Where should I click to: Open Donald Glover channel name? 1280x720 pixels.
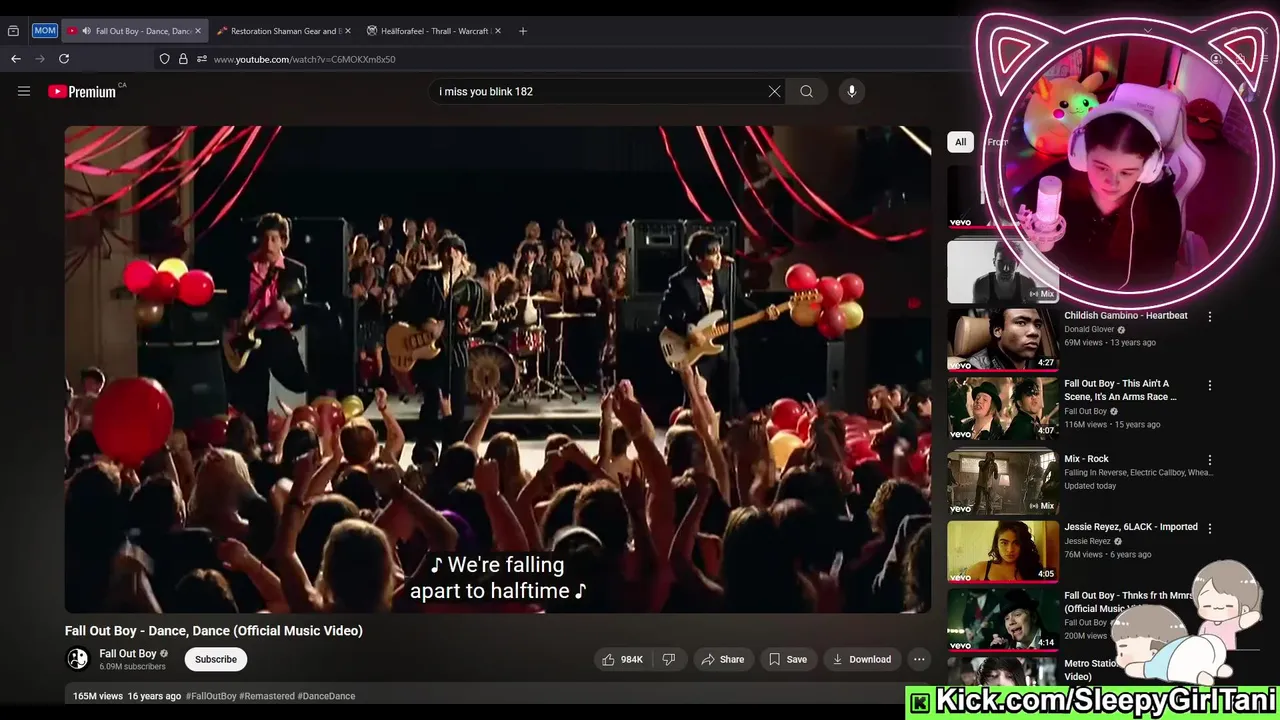click(1088, 329)
